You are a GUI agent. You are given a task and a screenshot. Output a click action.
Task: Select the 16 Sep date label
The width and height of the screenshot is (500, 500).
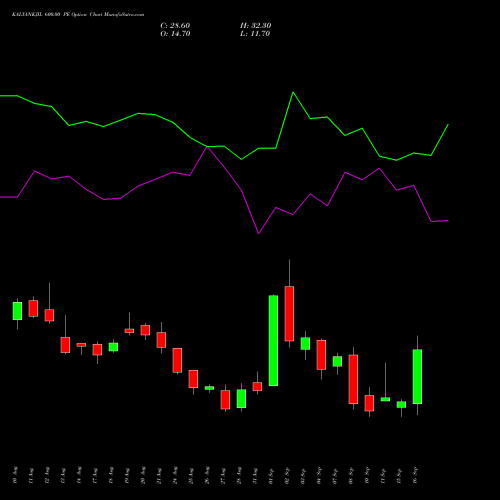[x=415, y=476]
